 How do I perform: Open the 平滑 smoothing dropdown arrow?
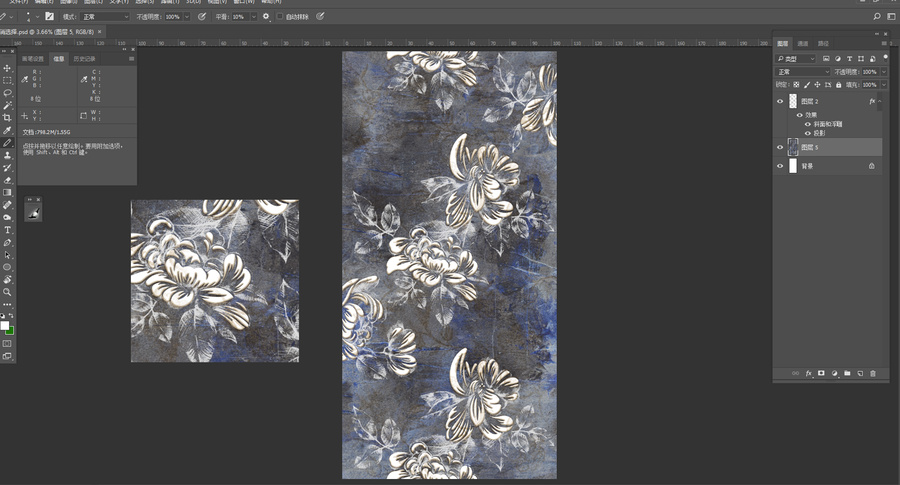(x=253, y=17)
